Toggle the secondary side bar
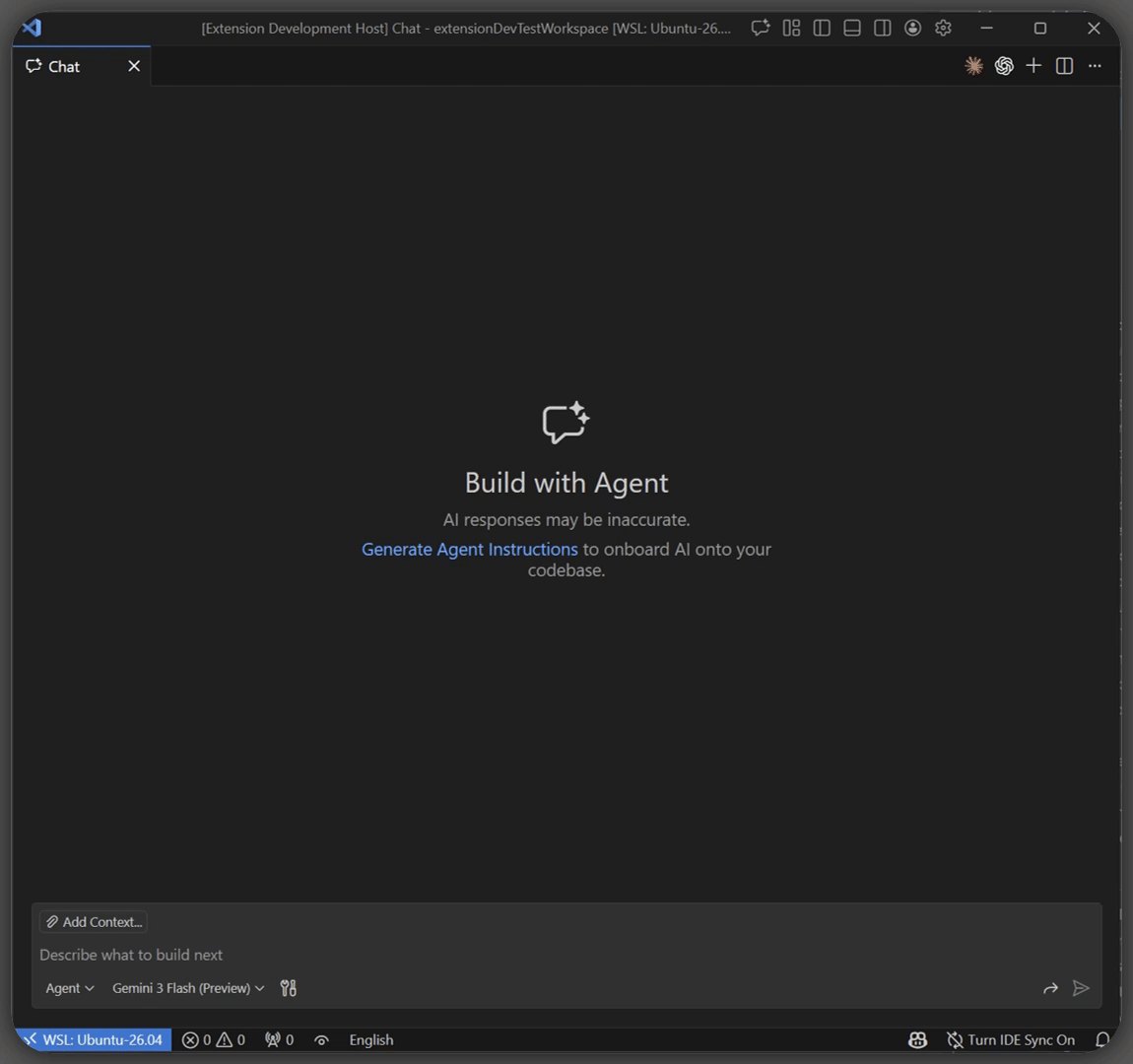Viewport: 1133px width, 1064px height. tap(883, 29)
